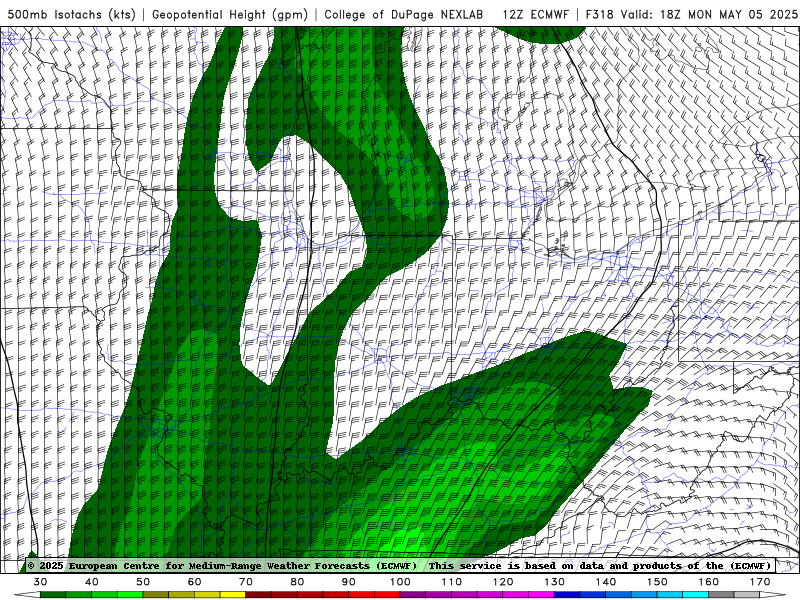Click the darkest green swatch at 30 kts
Viewport: 800px width, 600px height.
(x=53, y=595)
